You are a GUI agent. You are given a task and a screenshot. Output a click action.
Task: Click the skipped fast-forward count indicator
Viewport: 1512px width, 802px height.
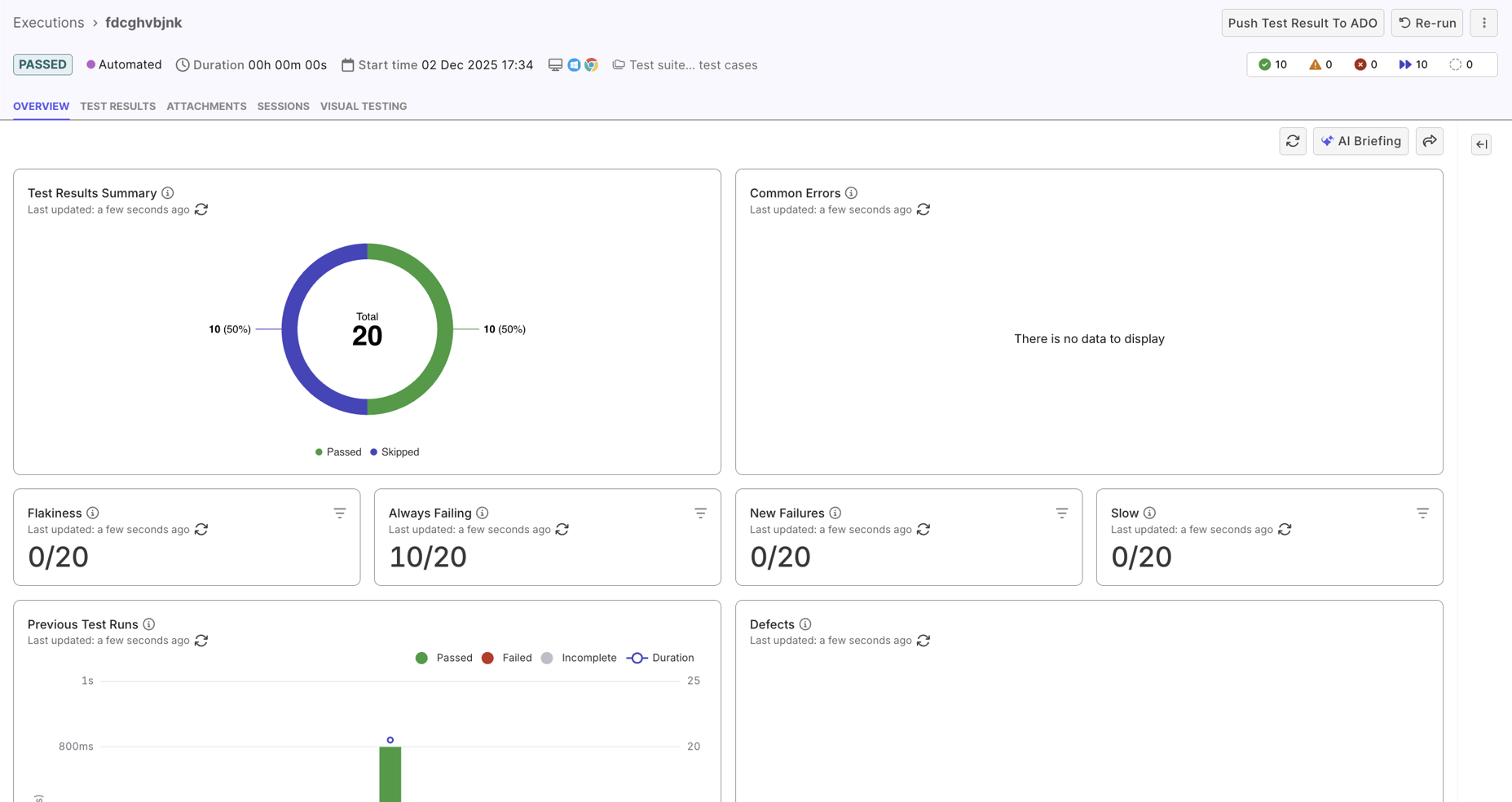(x=1413, y=64)
